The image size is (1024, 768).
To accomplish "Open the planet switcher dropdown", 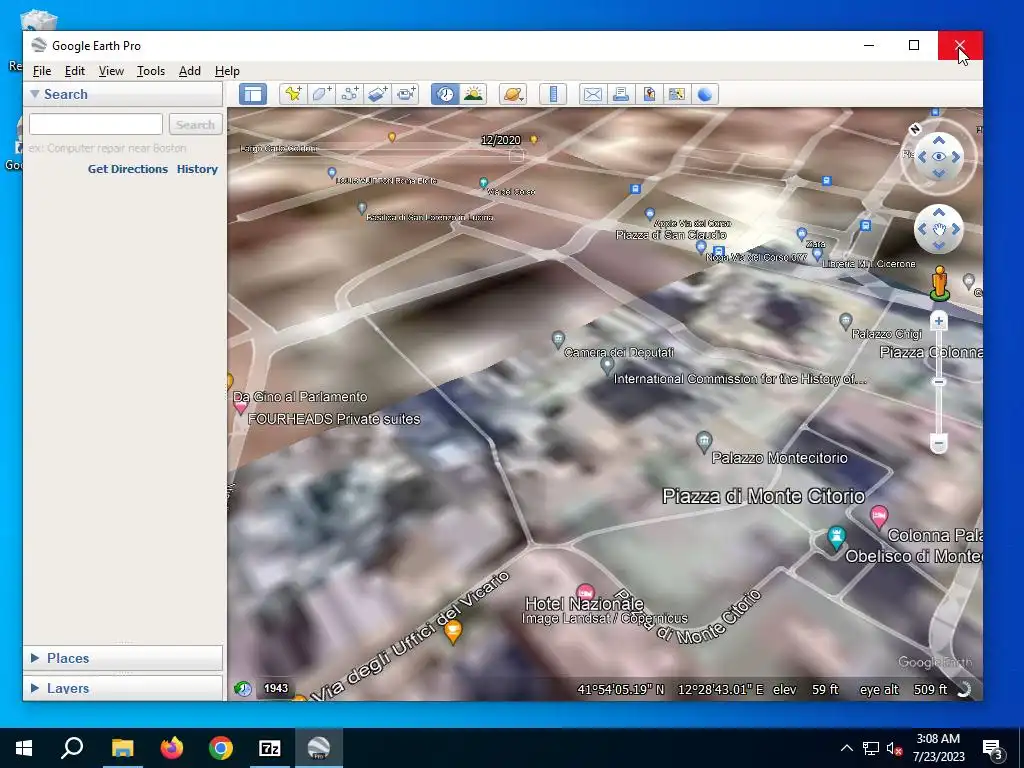I will point(513,94).
